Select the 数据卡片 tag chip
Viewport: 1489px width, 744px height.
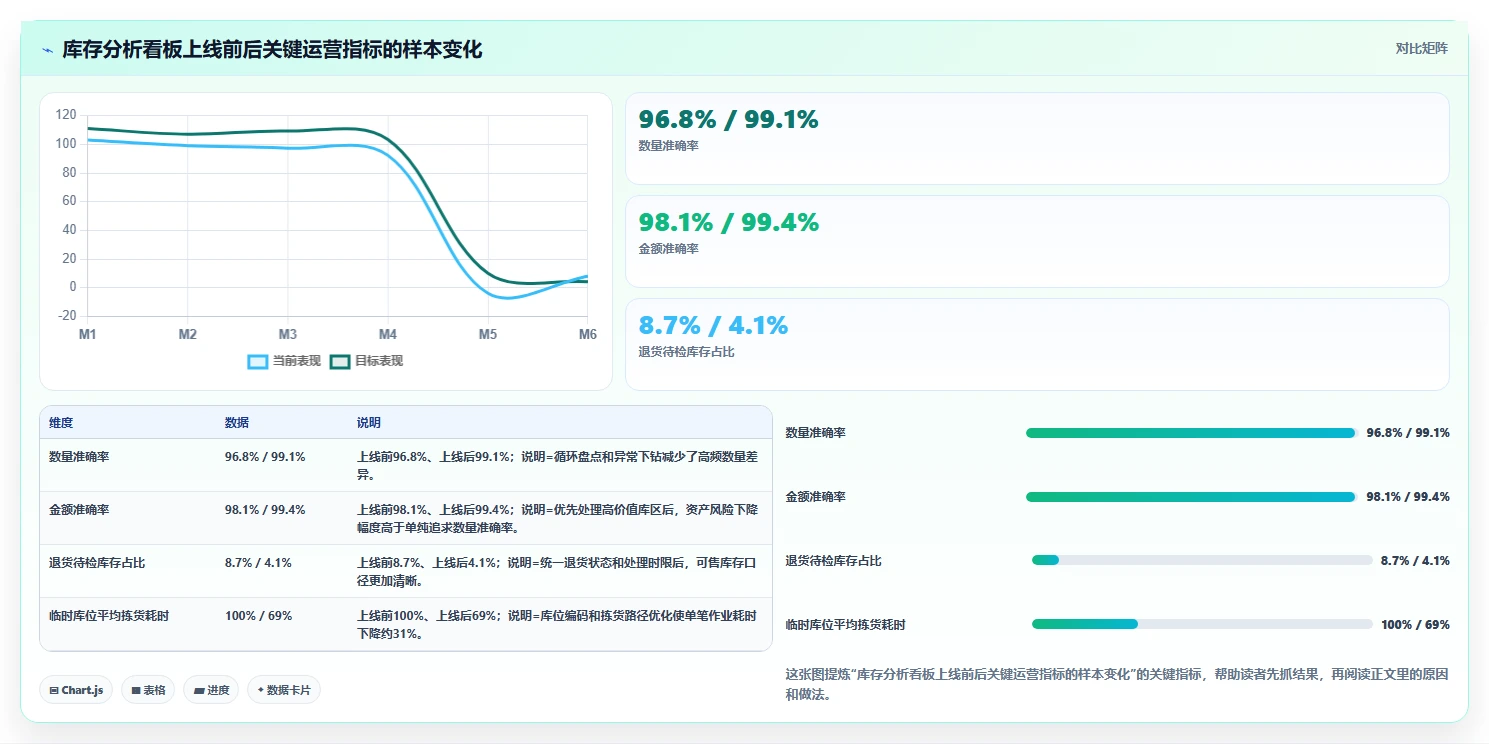284,690
